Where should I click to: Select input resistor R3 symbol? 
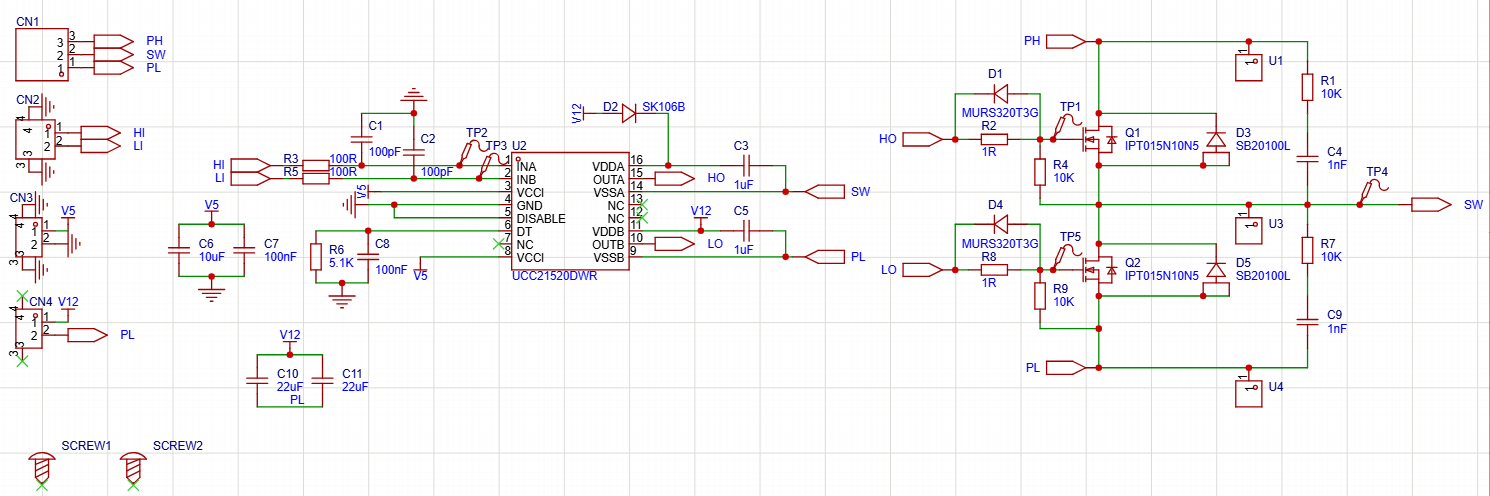316,165
